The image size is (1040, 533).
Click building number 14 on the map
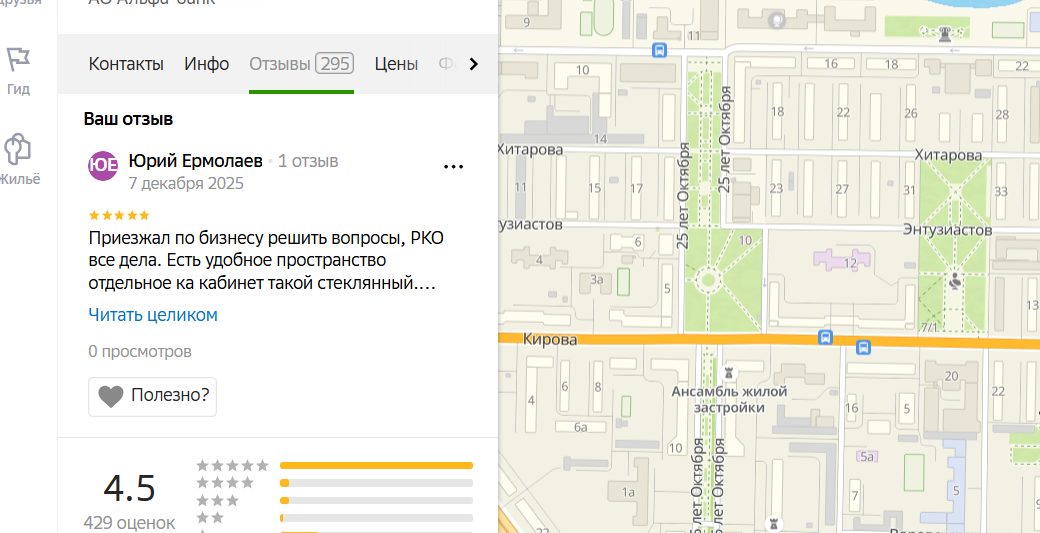click(x=600, y=139)
